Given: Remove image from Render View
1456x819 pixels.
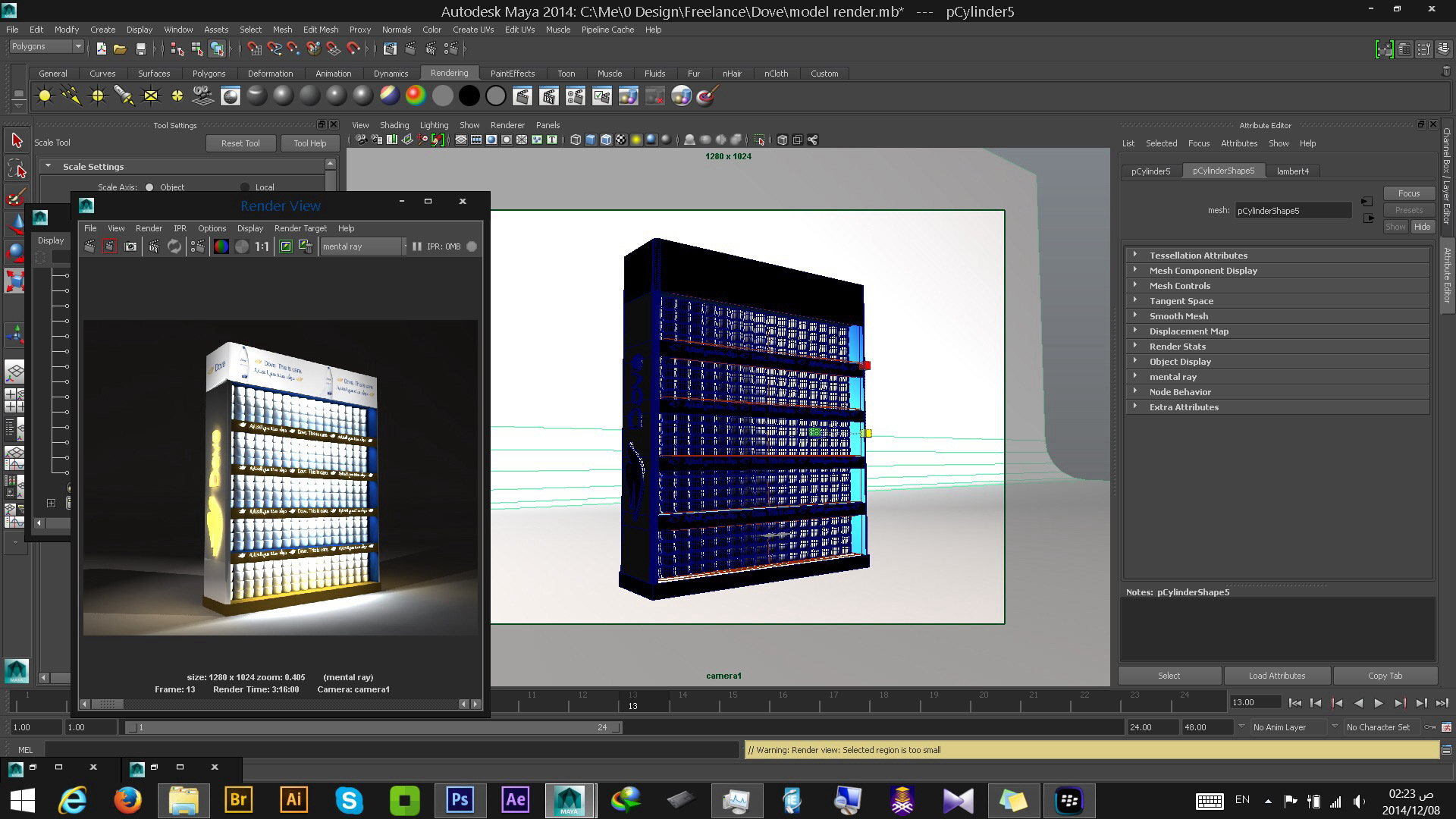Looking at the screenshot, I should [306, 246].
